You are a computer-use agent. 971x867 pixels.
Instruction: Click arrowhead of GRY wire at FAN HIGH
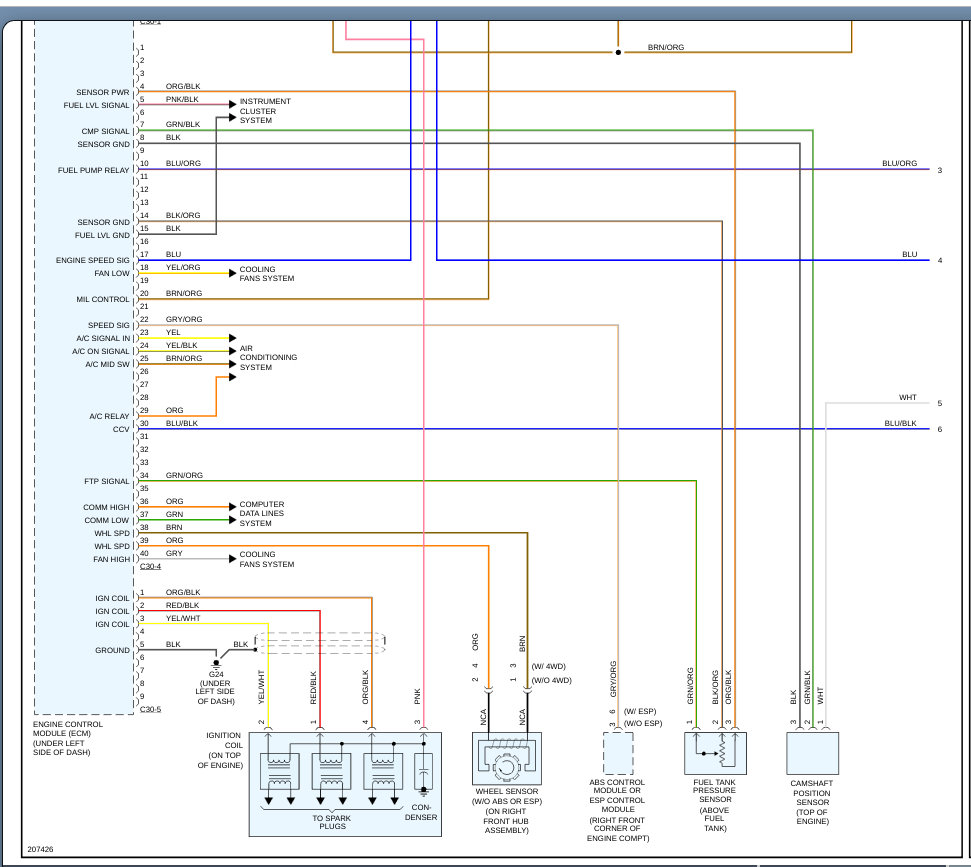[233, 559]
